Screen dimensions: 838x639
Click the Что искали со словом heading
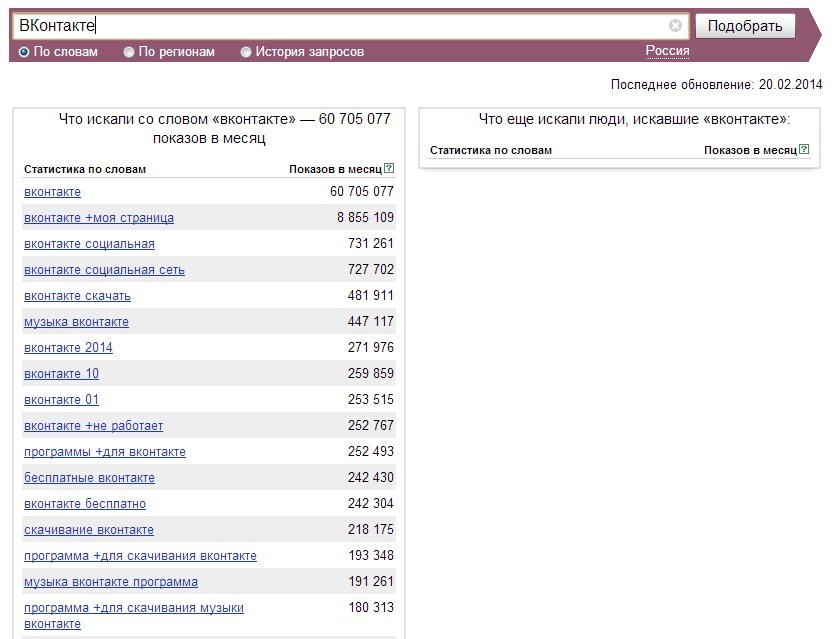(224, 129)
